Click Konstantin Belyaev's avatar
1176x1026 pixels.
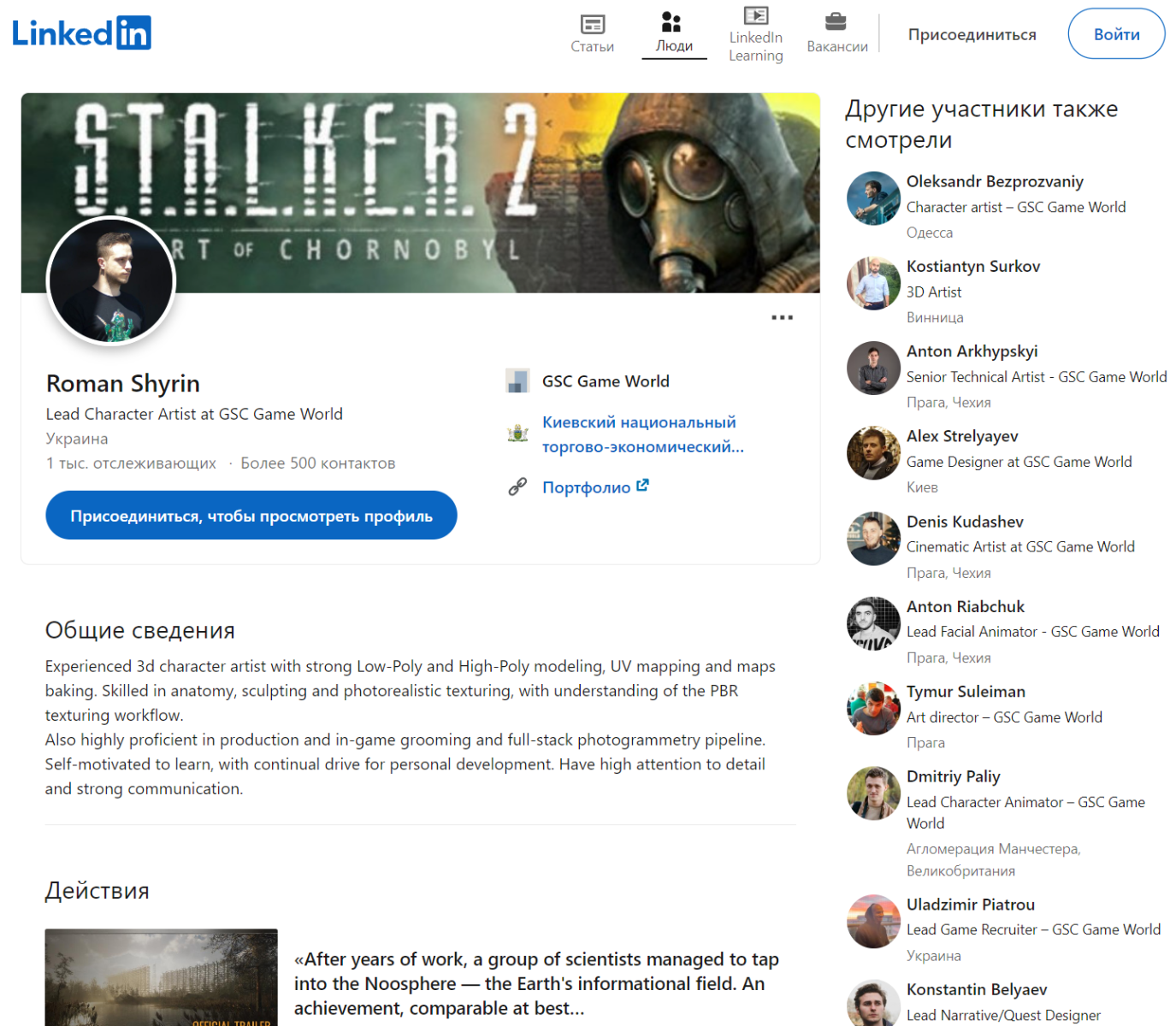[x=873, y=1003]
